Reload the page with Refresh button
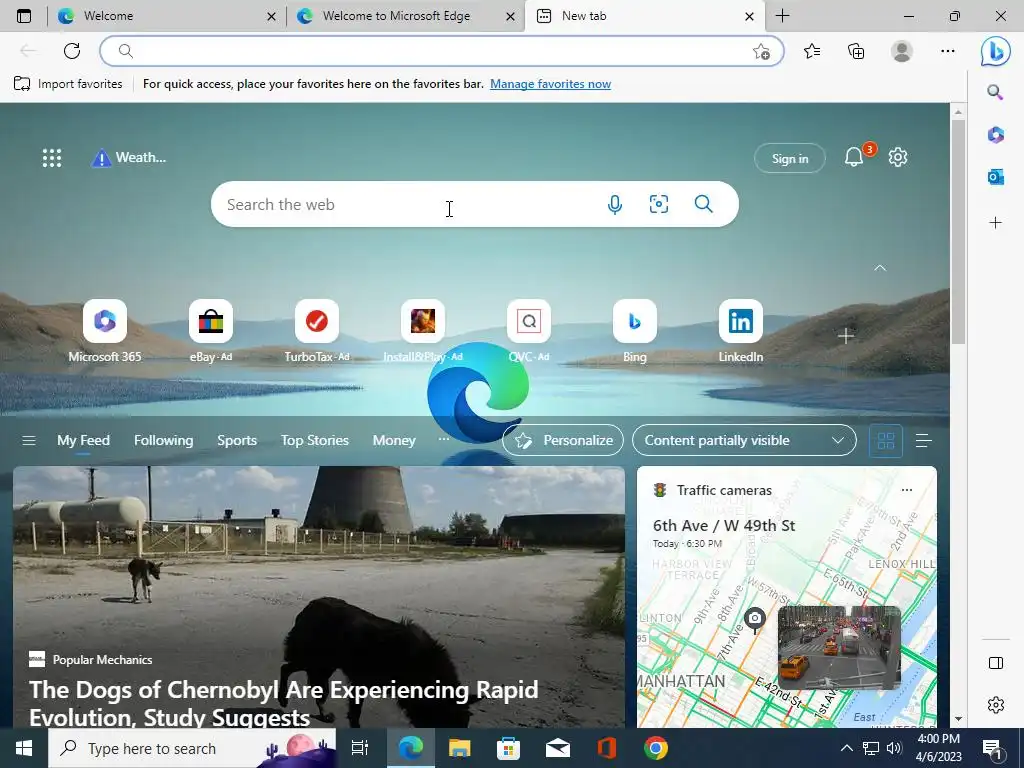This screenshot has width=1024, height=768. point(72,51)
